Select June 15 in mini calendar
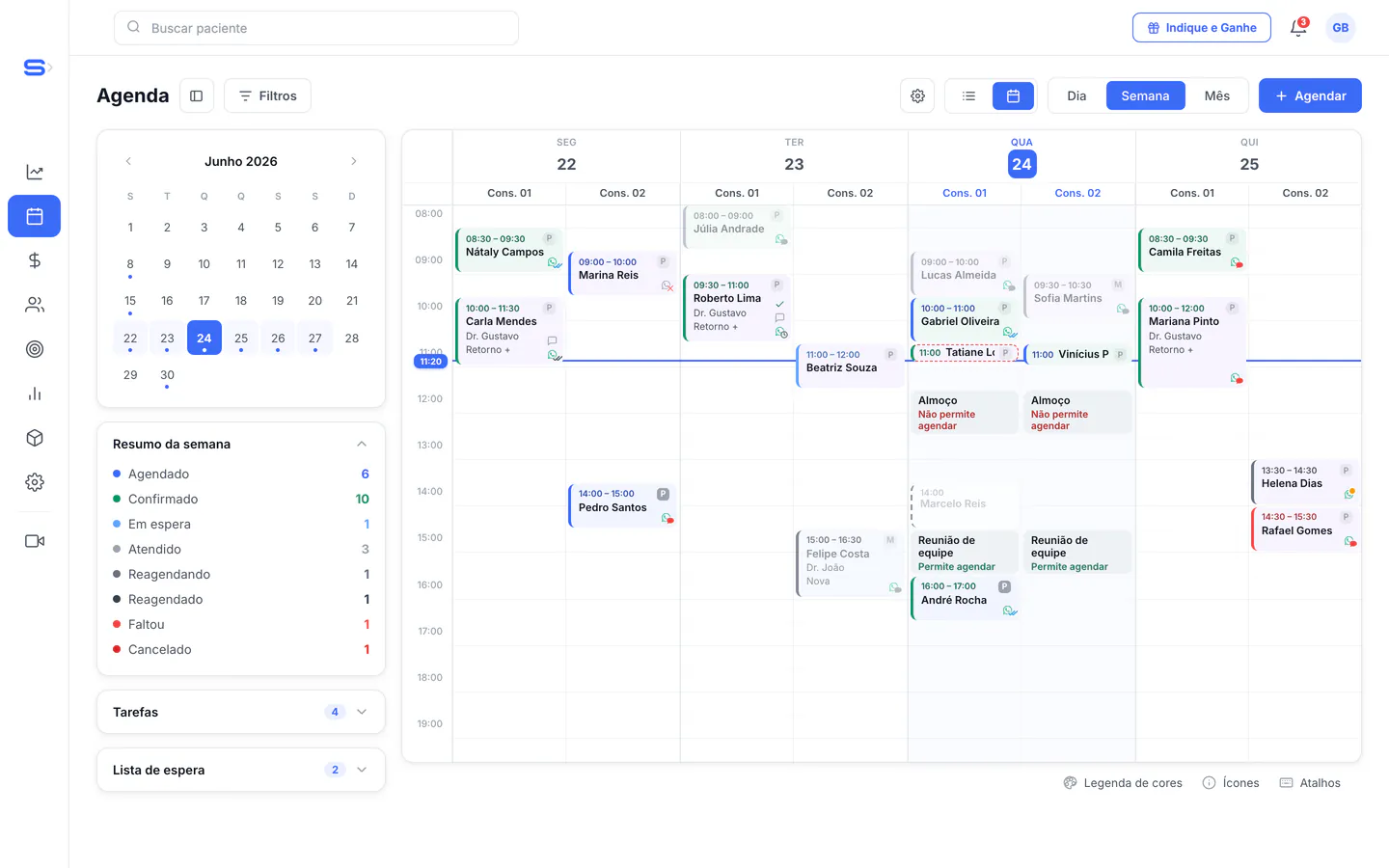This screenshot has height=868, width=1389. (130, 301)
